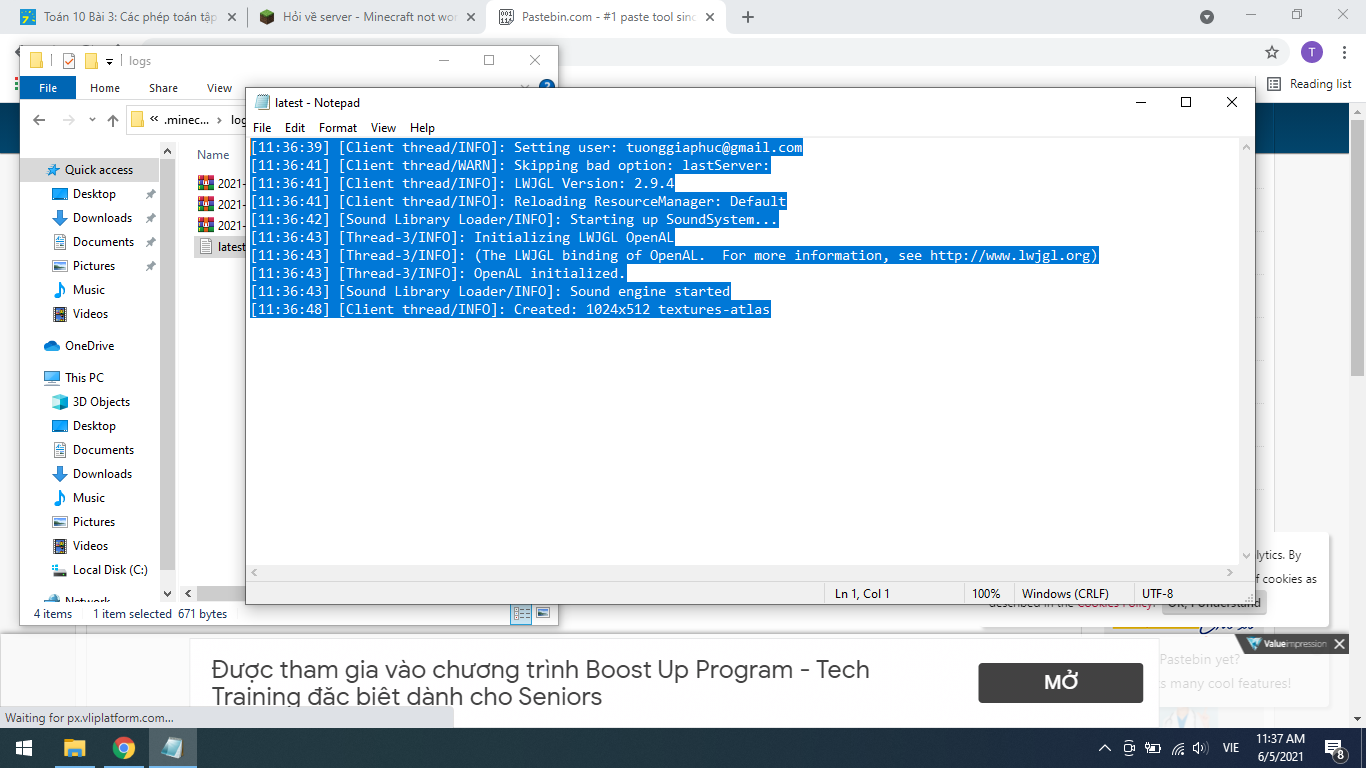
Task: Open File Explorer from the taskbar
Action: coord(74,748)
